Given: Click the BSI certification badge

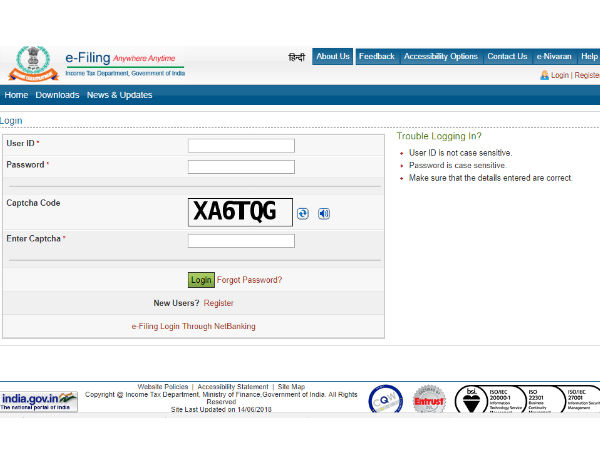Looking at the screenshot, I should (x=470, y=399).
